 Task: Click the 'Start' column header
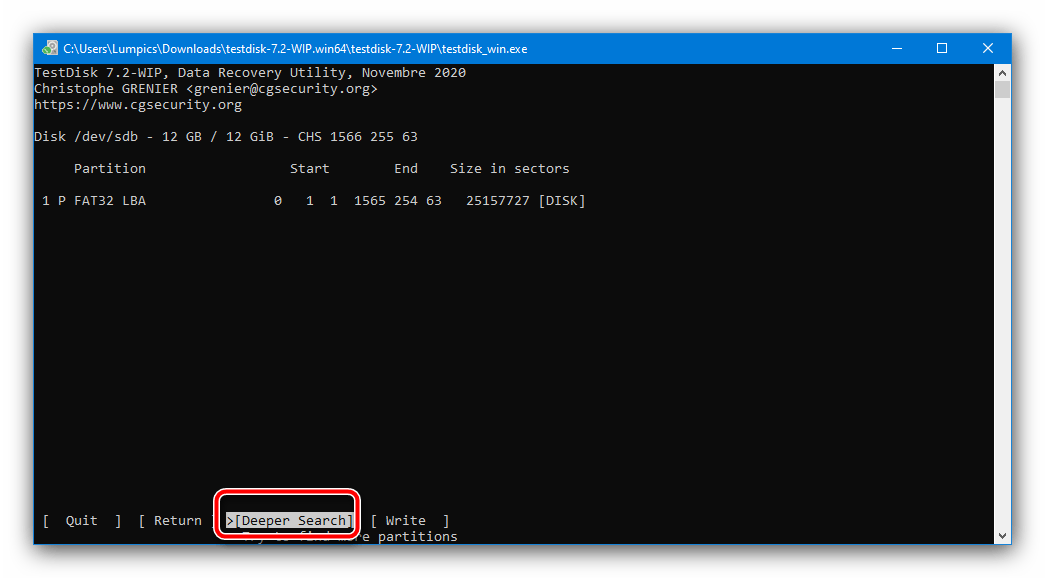[309, 169]
